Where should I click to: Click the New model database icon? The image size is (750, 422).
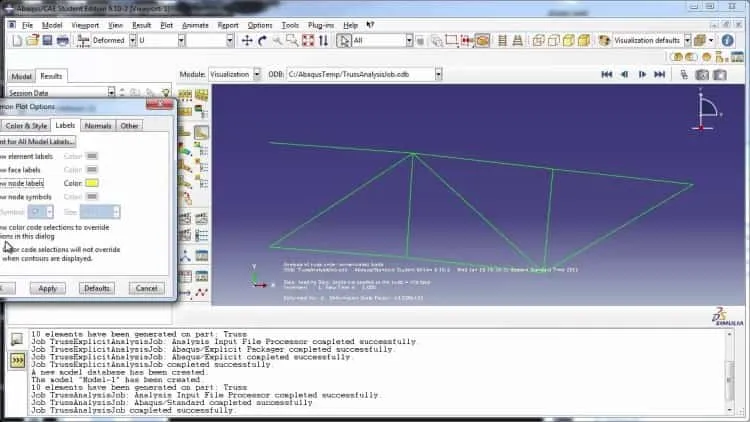click(17, 41)
